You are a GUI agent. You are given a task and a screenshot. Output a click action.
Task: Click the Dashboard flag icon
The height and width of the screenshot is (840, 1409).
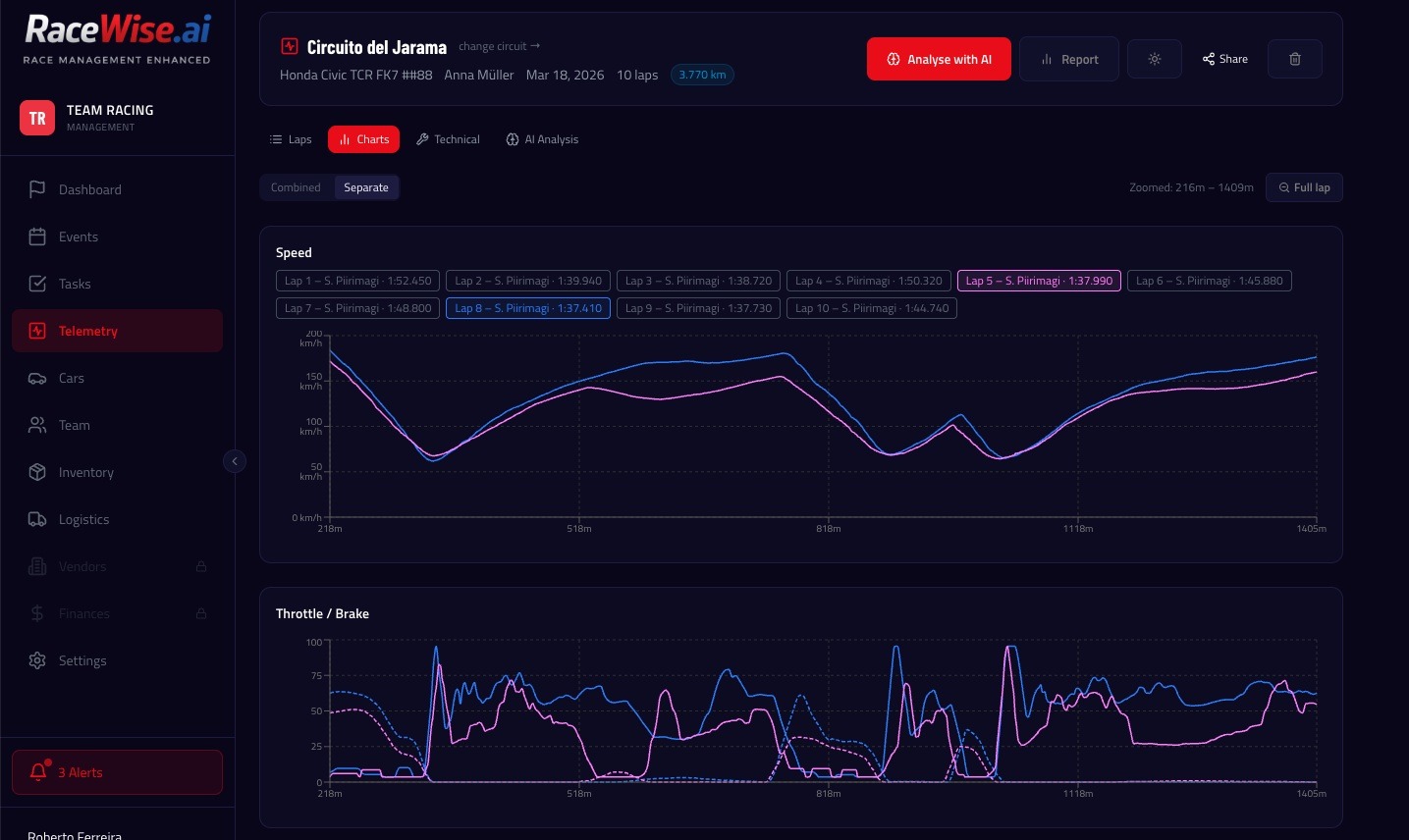point(37,189)
